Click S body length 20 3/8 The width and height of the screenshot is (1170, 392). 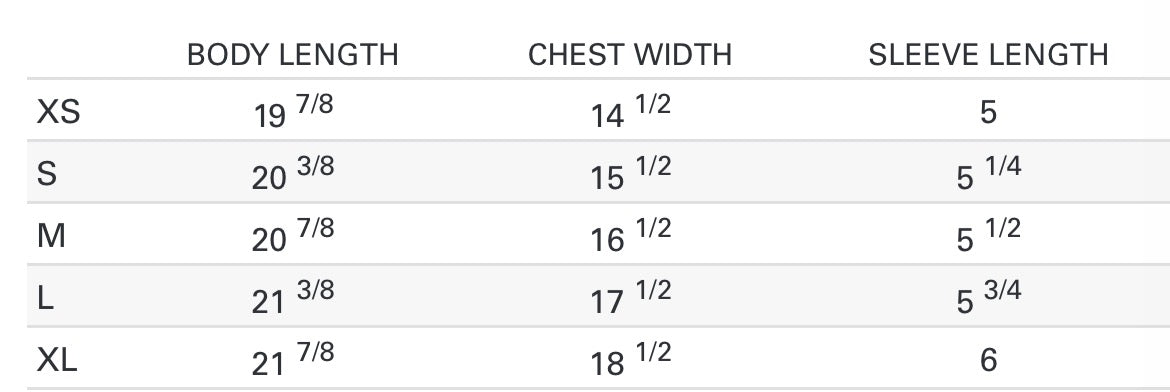click(292, 174)
